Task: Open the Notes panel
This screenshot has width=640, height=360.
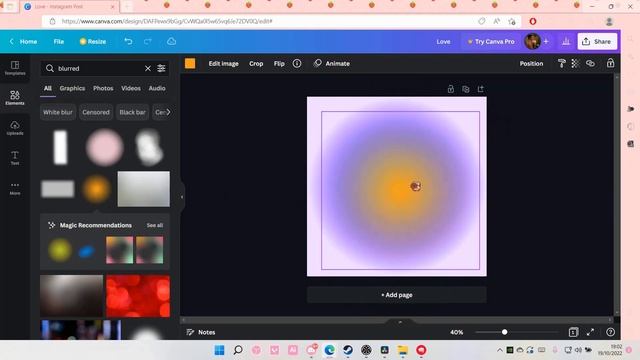Action: point(201,332)
